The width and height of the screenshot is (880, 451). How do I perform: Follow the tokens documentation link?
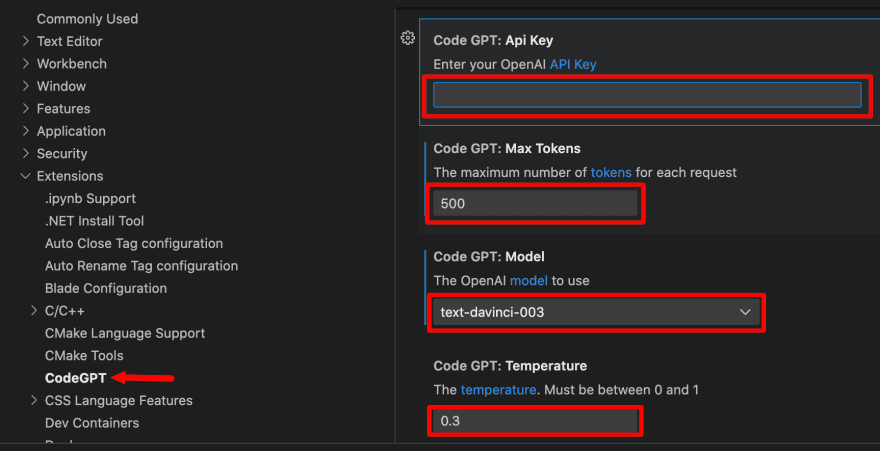point(611,172)
